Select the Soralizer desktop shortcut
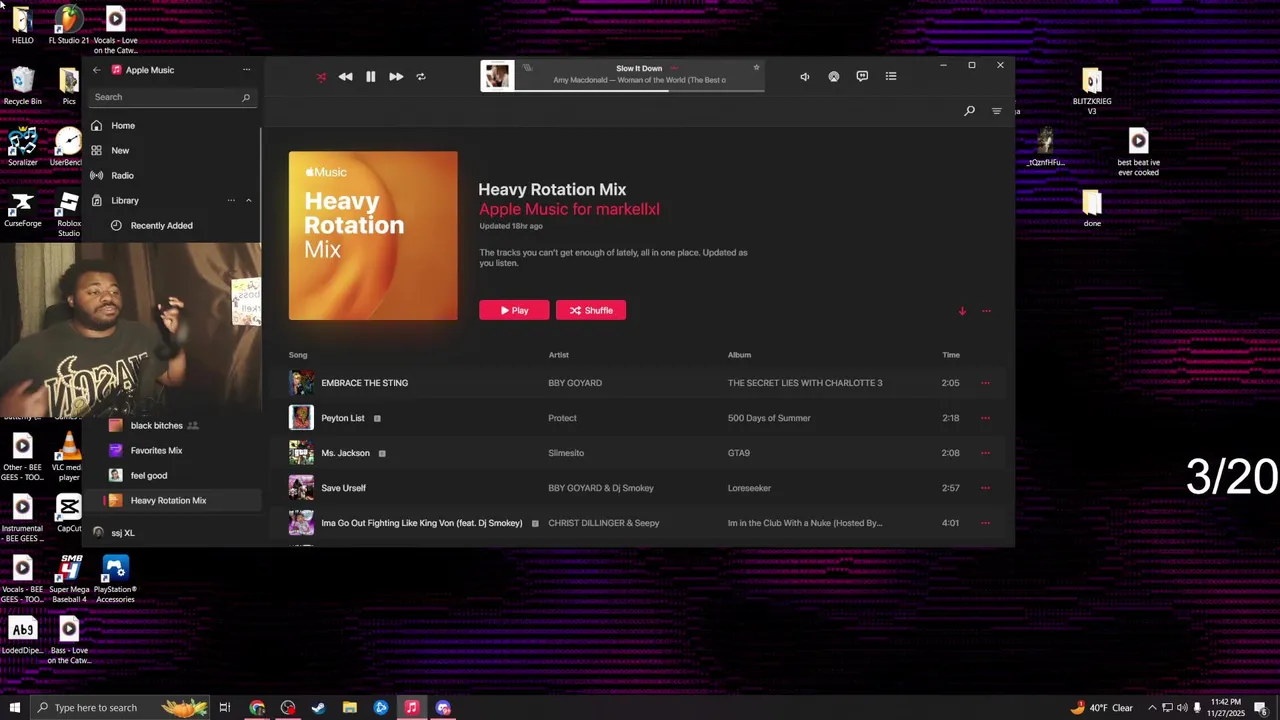Screen dimensions: 1280x720 pos(22,148)
